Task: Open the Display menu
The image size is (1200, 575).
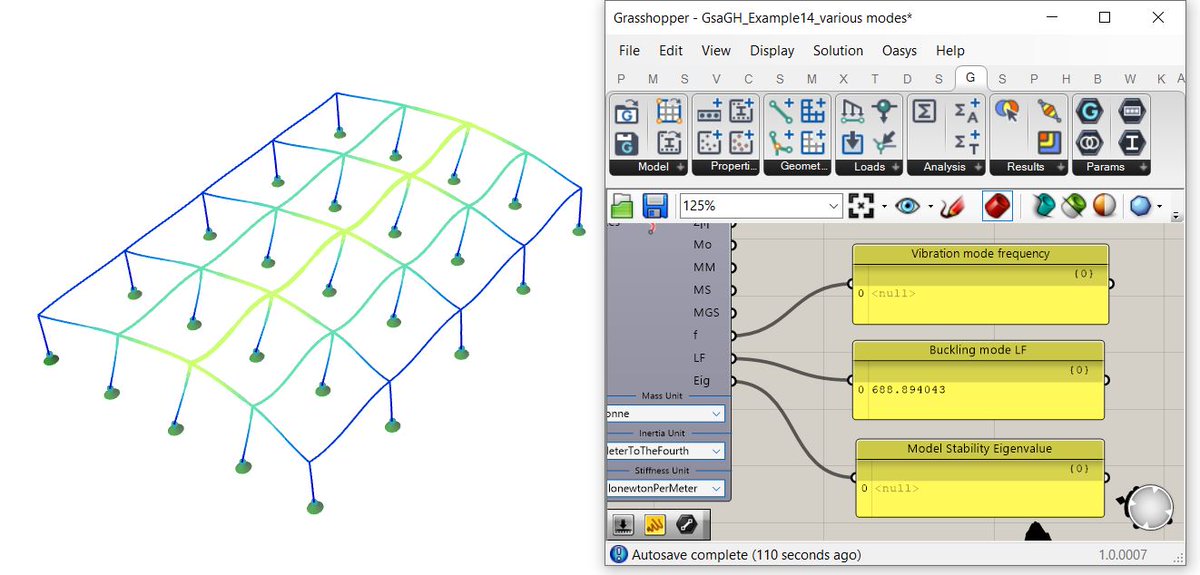Action: [772, 50]
